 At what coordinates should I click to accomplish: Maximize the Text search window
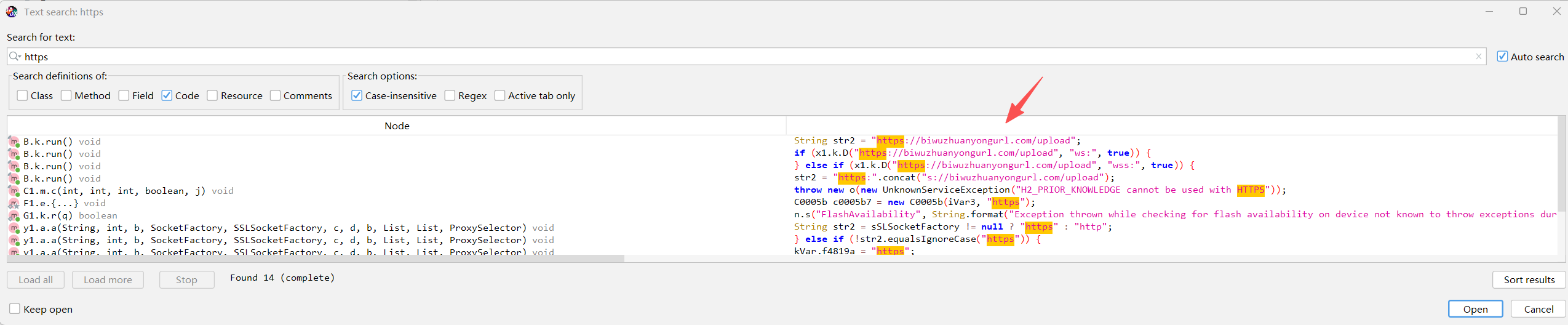1523,11
